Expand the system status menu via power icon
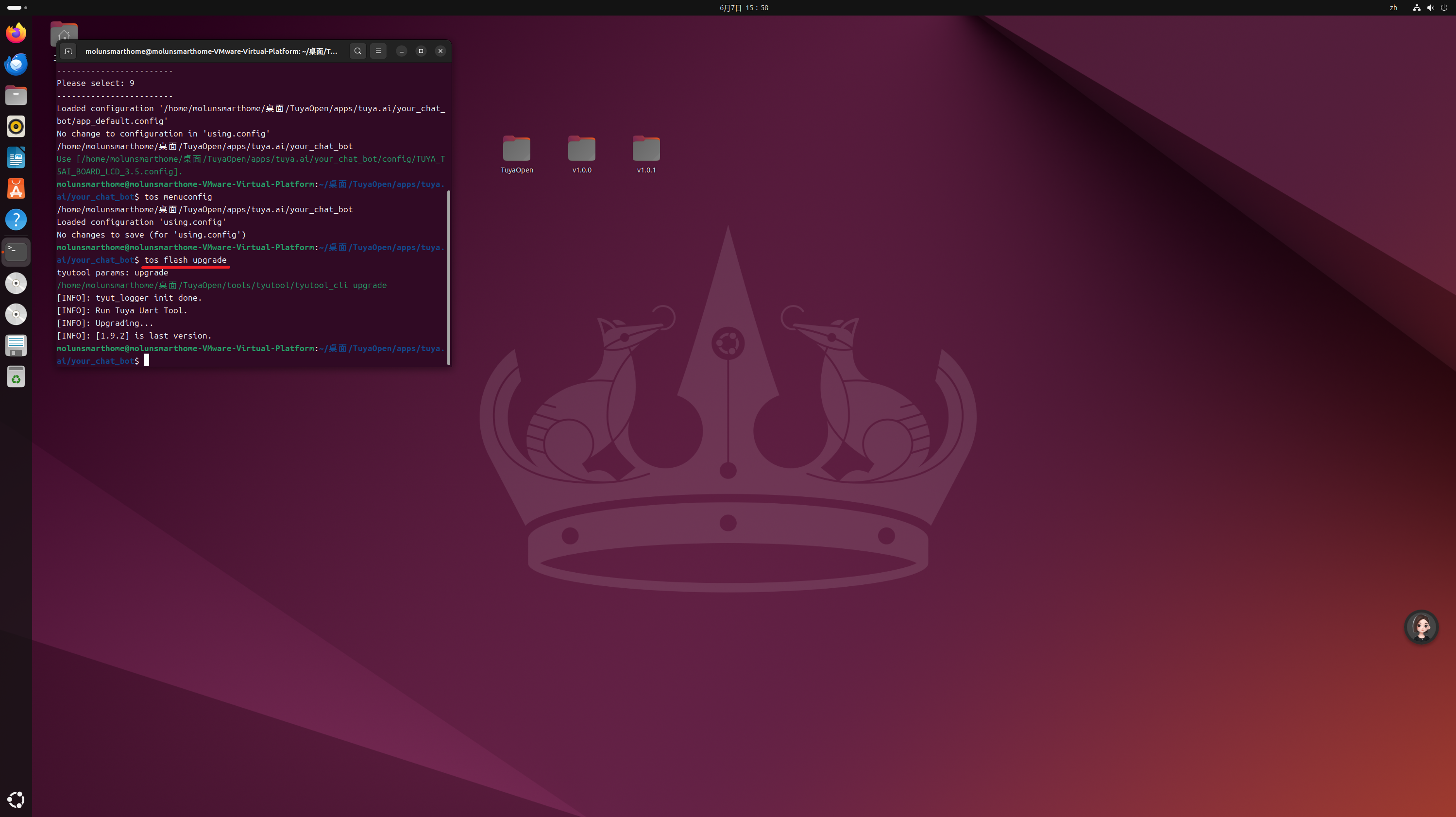The image size is (1456, 817). [1444, 8]
